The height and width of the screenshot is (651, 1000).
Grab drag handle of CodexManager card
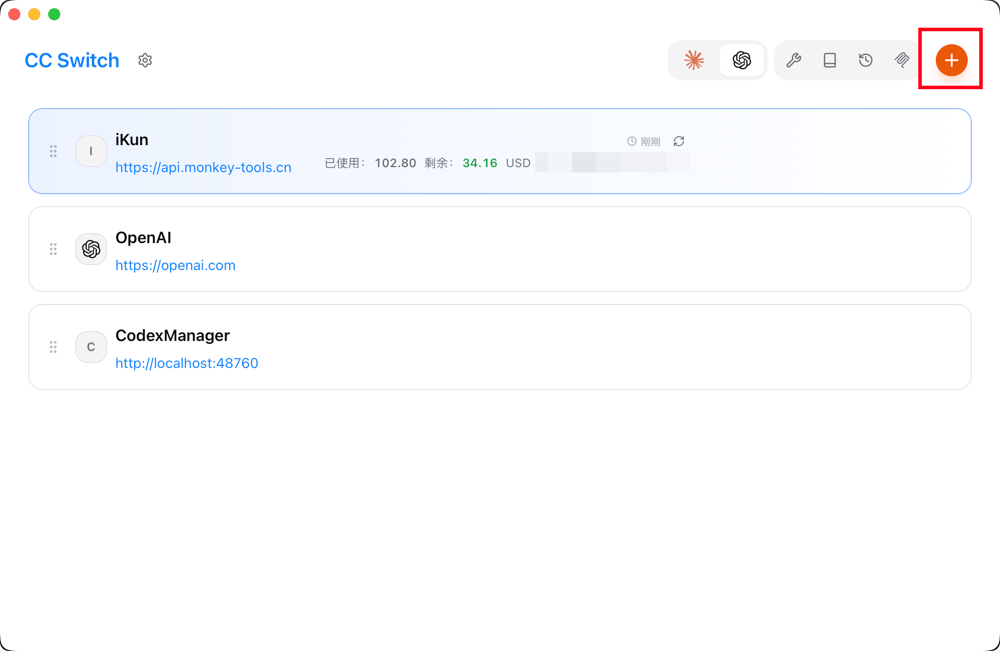coord(54,347)
